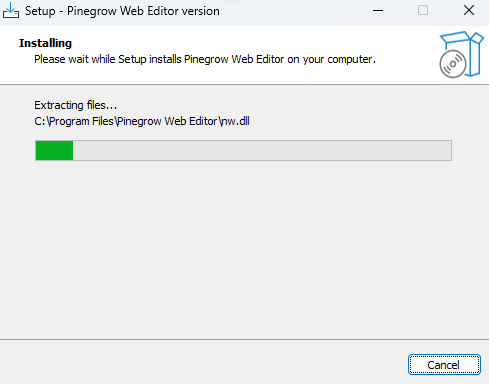This screenshot has height=384, width=489.
Task: Click the disabled maximize button
Action: (423, 11)
